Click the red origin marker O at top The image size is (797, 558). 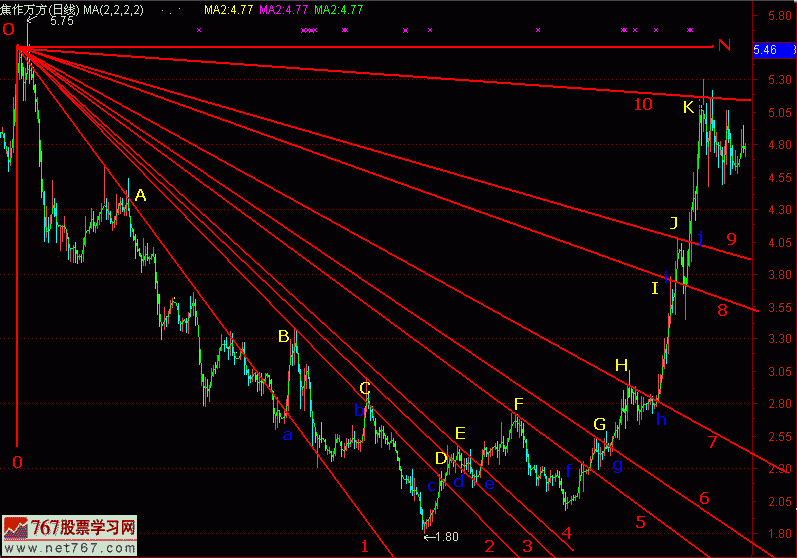8,30
